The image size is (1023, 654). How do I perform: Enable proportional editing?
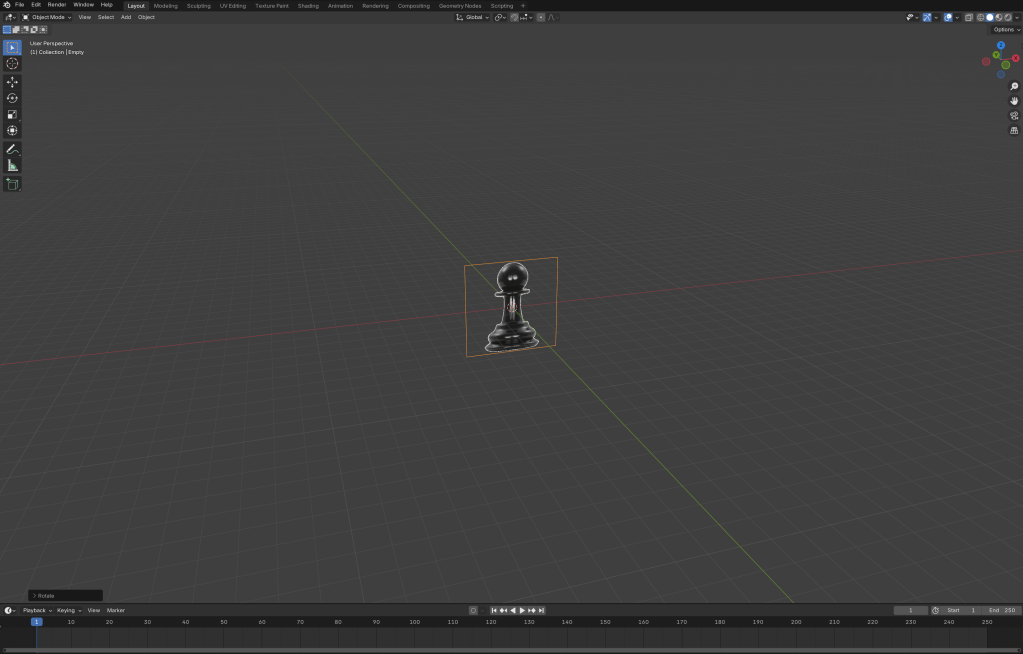click(x=541, y=17)
